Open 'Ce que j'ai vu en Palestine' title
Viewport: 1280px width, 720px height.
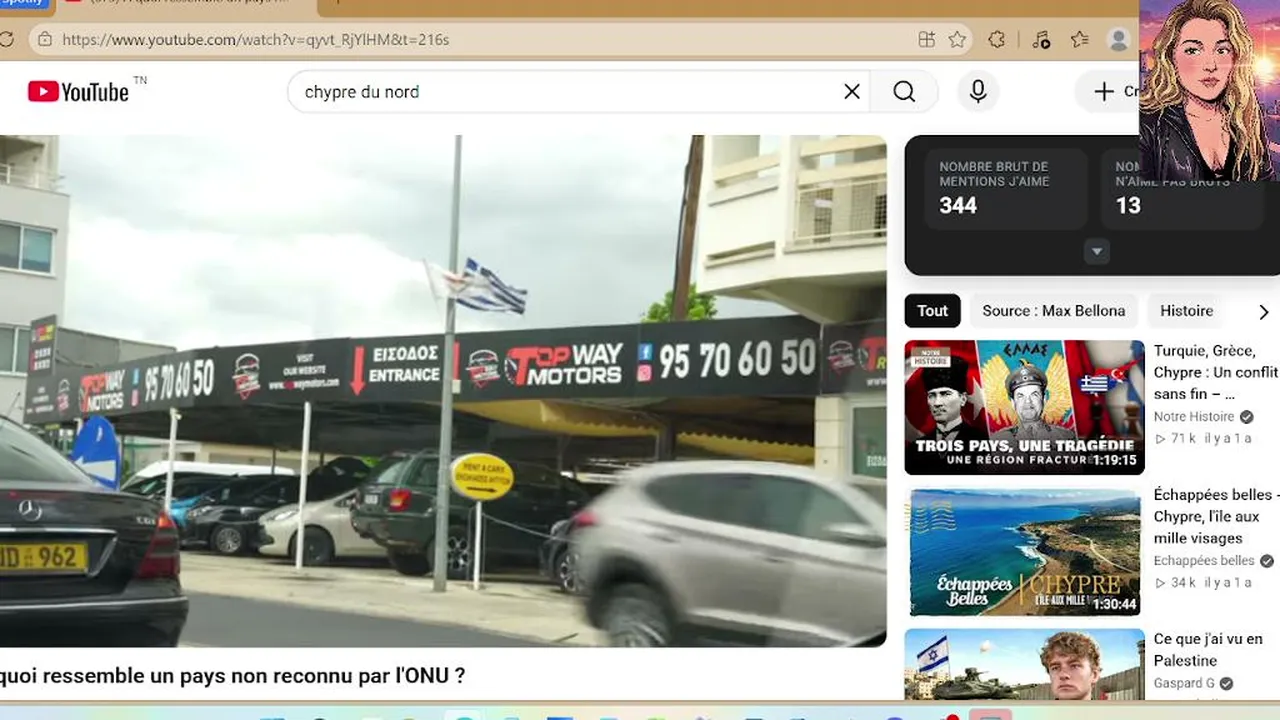tap(1208, 650)
